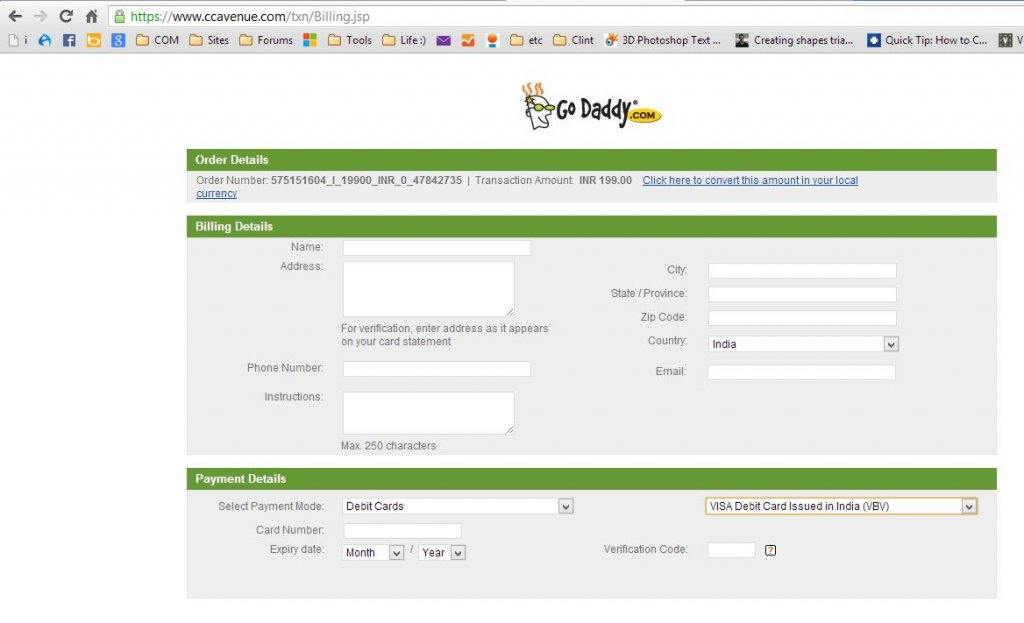Click the 'Max. 250 characters' hint text
Image resolution: width=1024 pixels, height=623 pixels.
pos(389,446)
